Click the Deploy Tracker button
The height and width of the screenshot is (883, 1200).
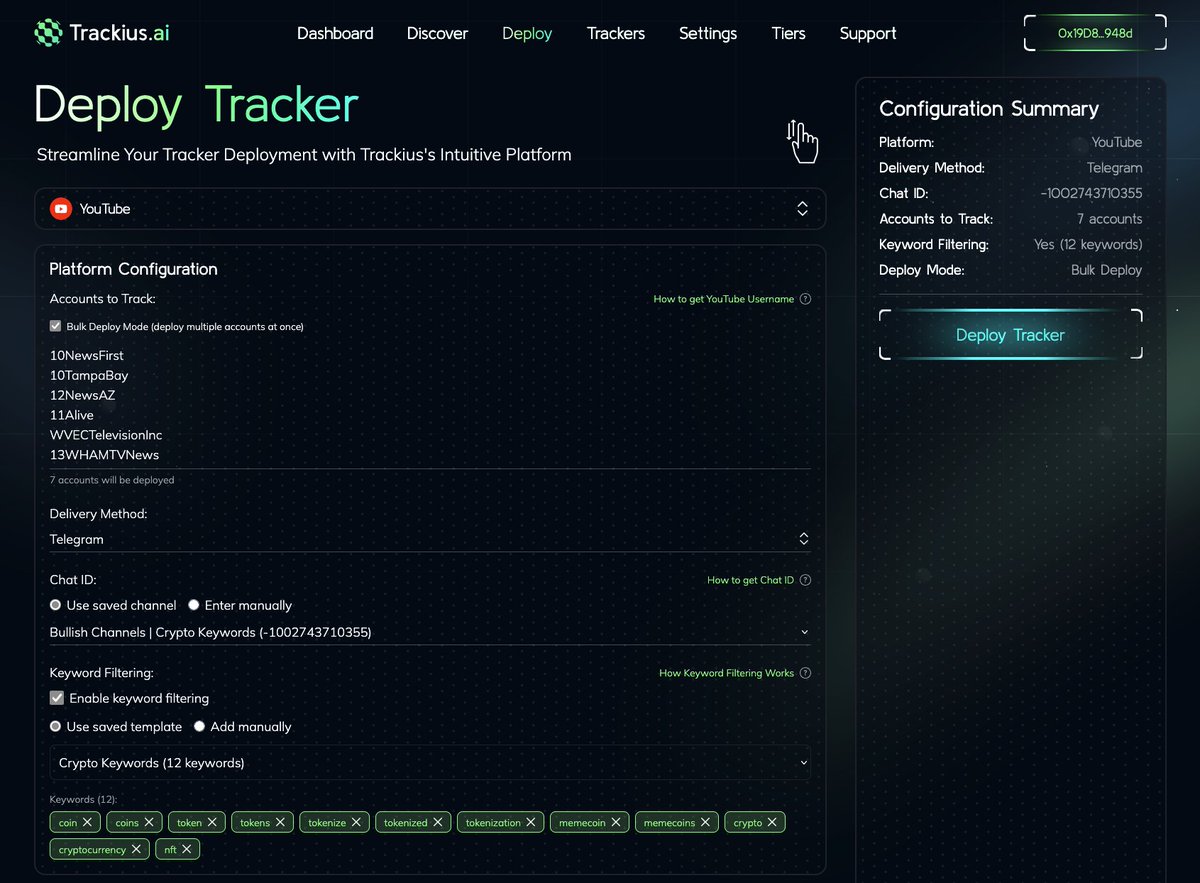point(1010,335)
